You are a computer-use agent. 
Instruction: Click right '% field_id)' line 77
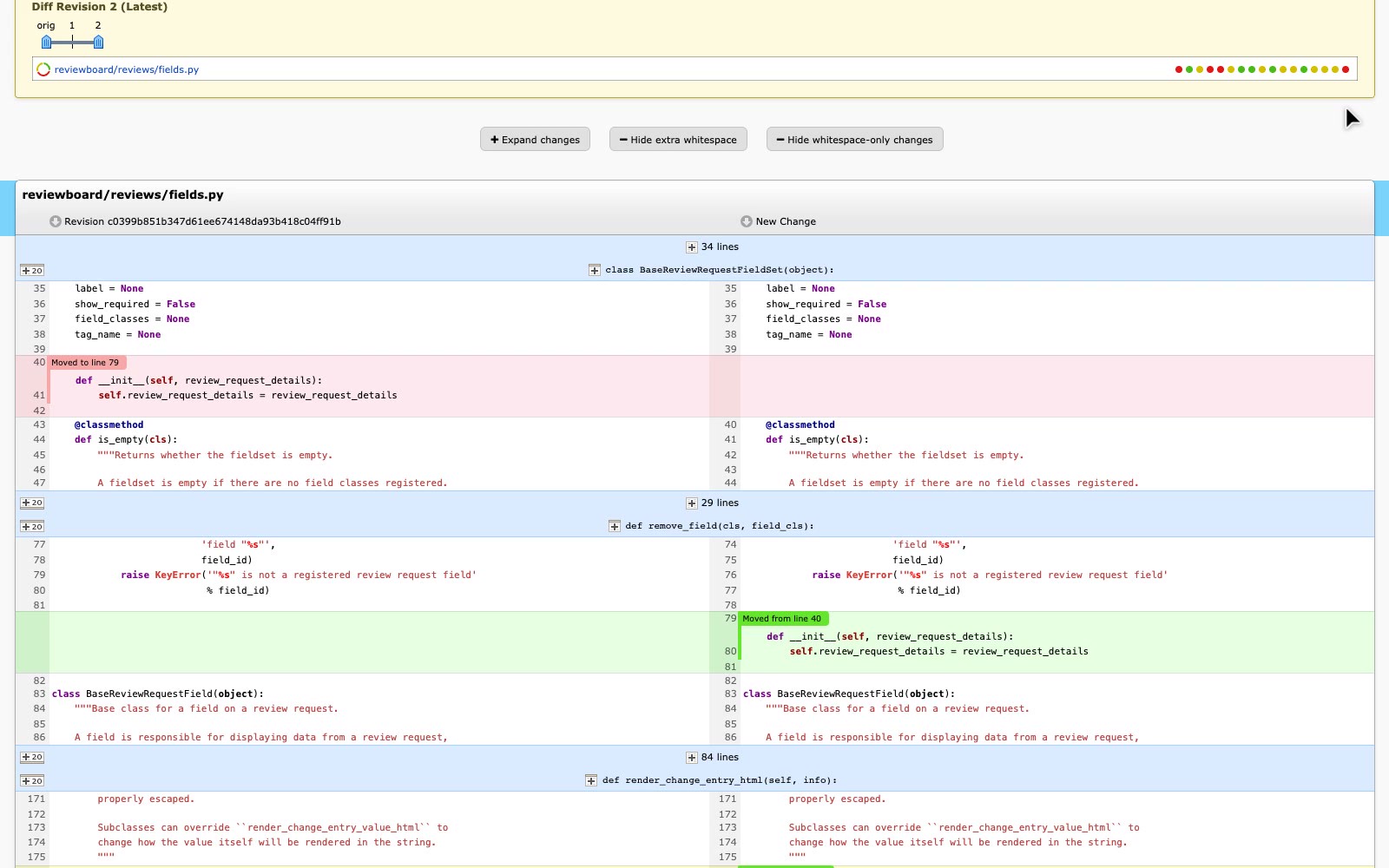tap(929, 590)
